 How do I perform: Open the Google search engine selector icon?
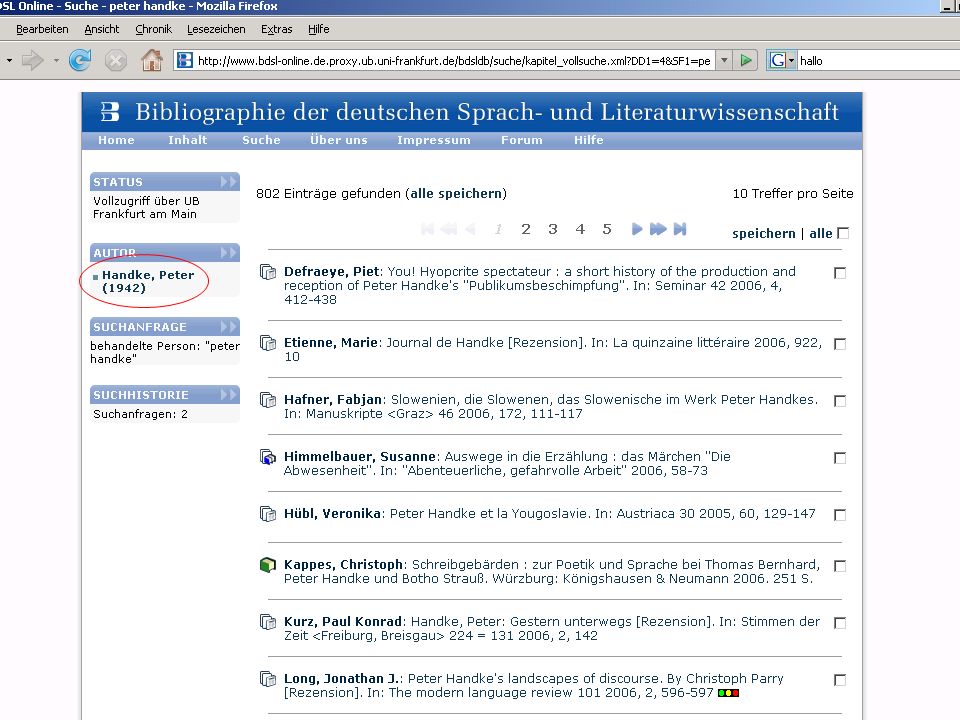(x=782, y=60)
